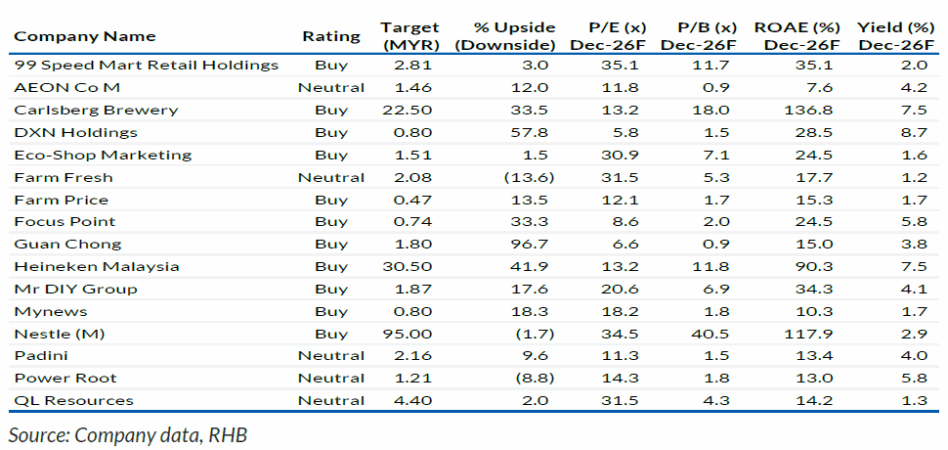This screenshot has height=450, width=948.
Task: Click the Neutral rating for AEON Co M
Action: coord(331,88)
